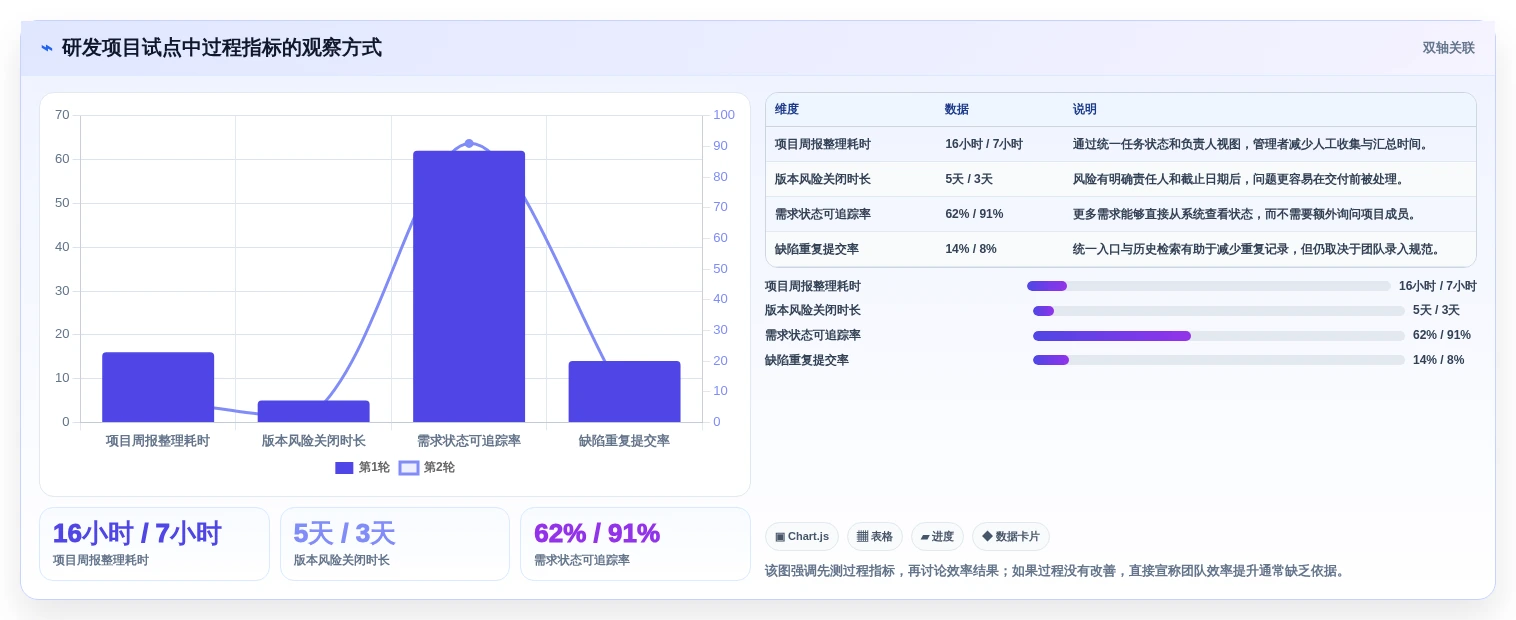The image size is (1516, 620).
Task: Select the Chart.js tag chip
Action: tap(802, 536)
